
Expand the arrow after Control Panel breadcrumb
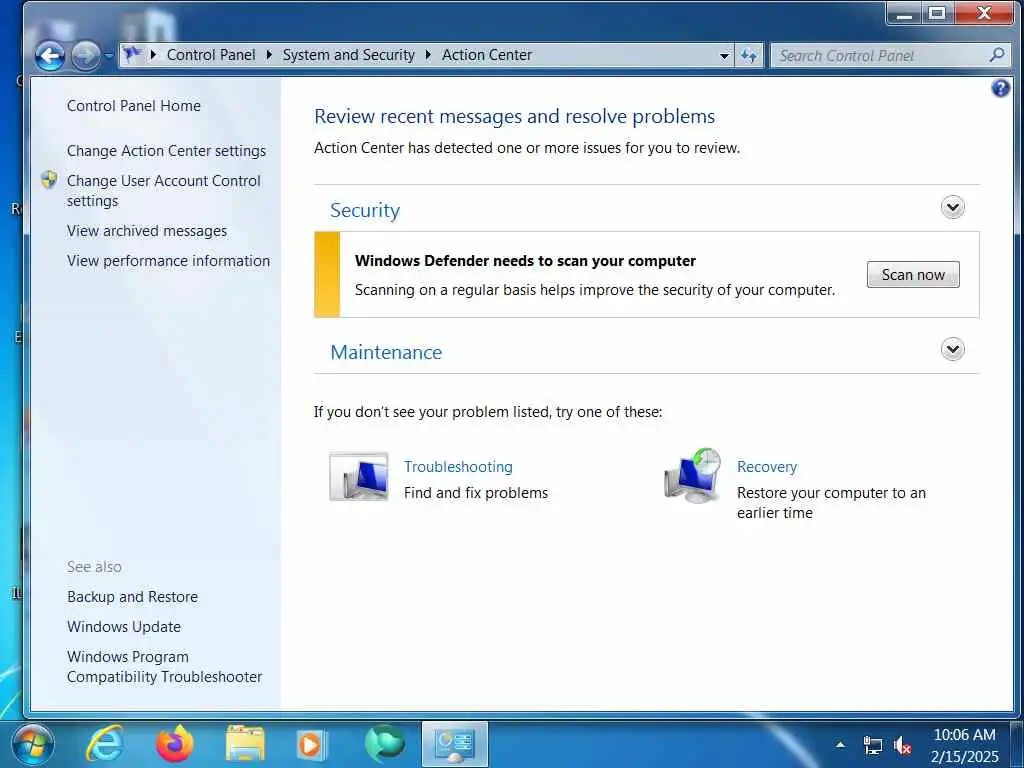click(268, 55)
